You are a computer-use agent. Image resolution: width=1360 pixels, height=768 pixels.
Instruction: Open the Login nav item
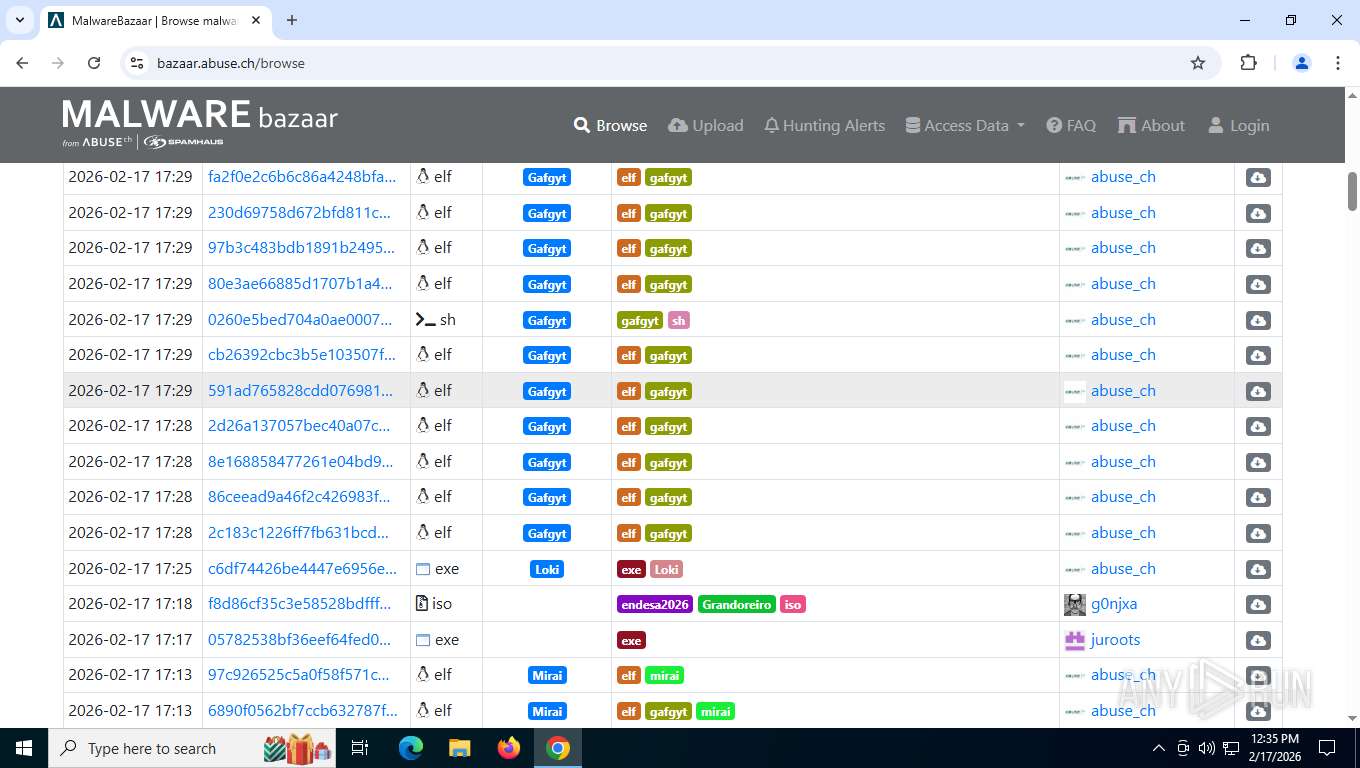click(x=1238, y=125)
